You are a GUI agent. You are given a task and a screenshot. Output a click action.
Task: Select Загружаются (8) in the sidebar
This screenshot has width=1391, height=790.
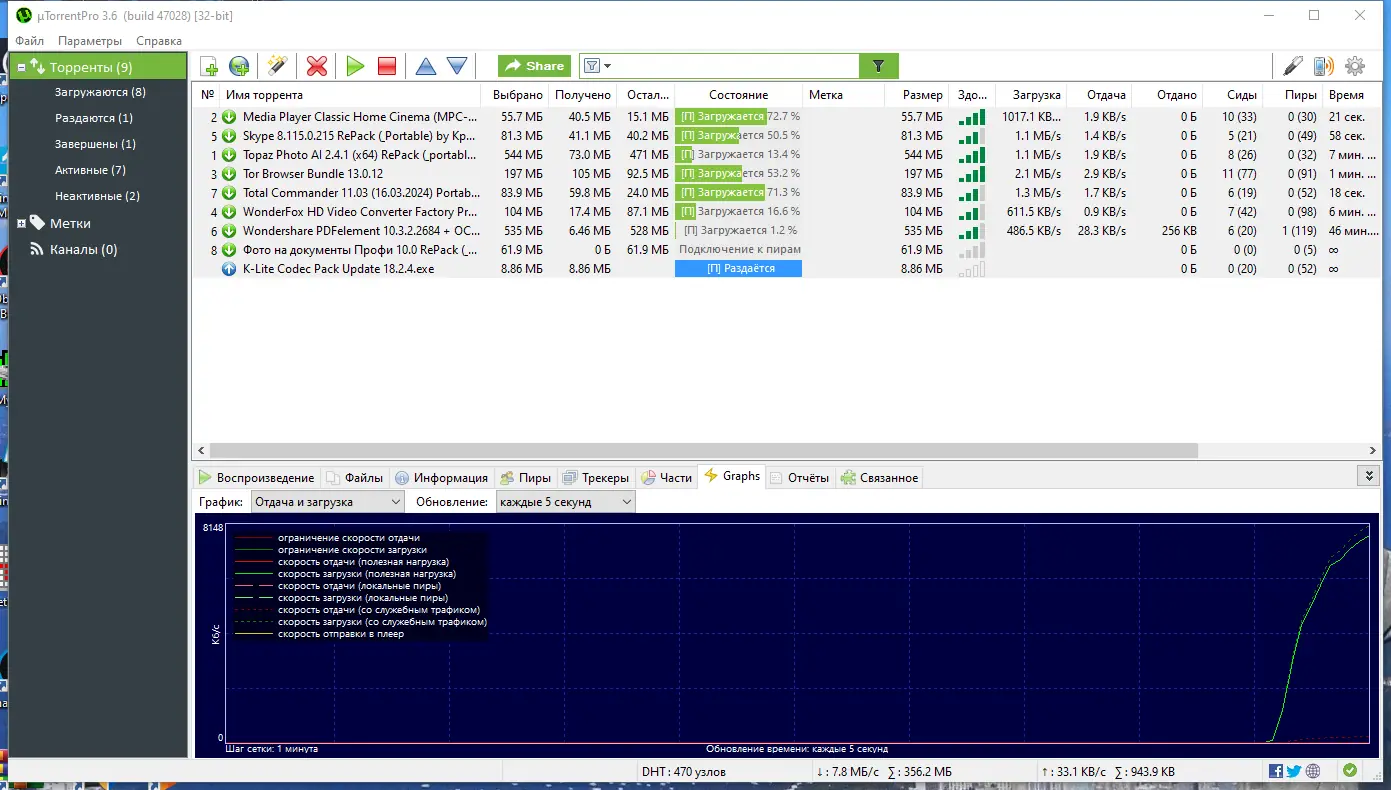(x=100, y=92)
